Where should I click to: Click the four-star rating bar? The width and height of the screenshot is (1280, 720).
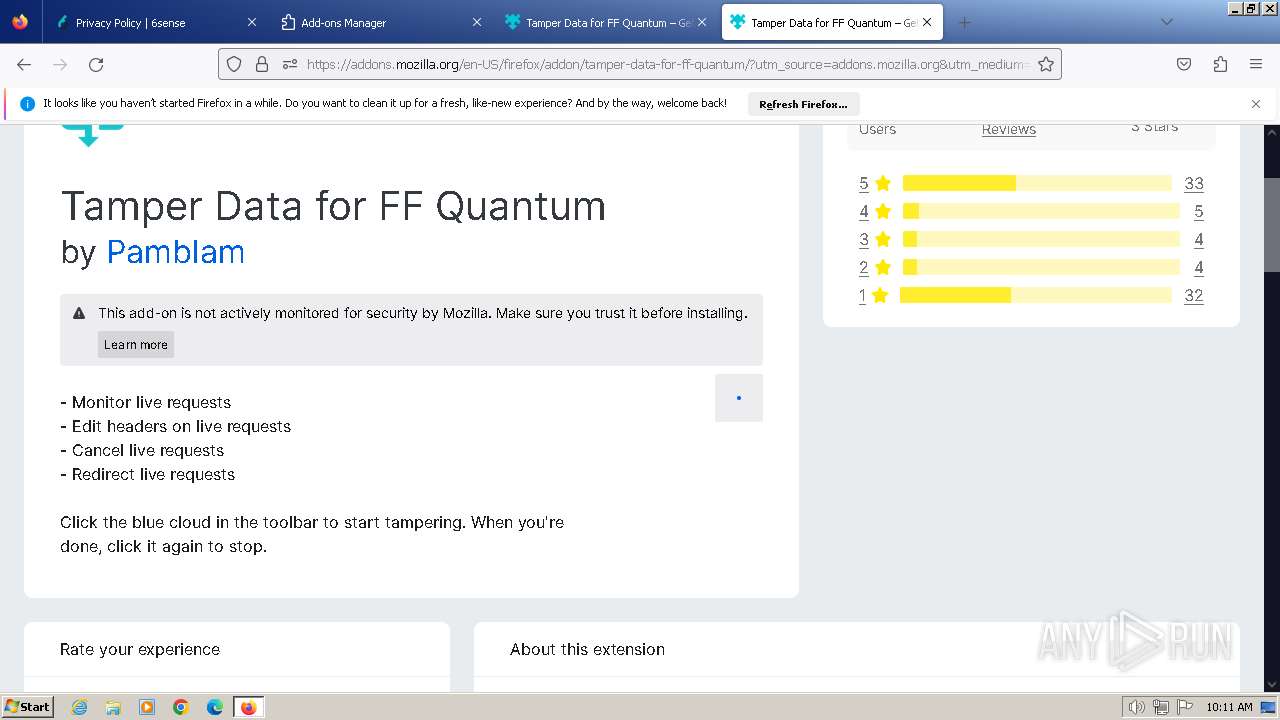1041,211
